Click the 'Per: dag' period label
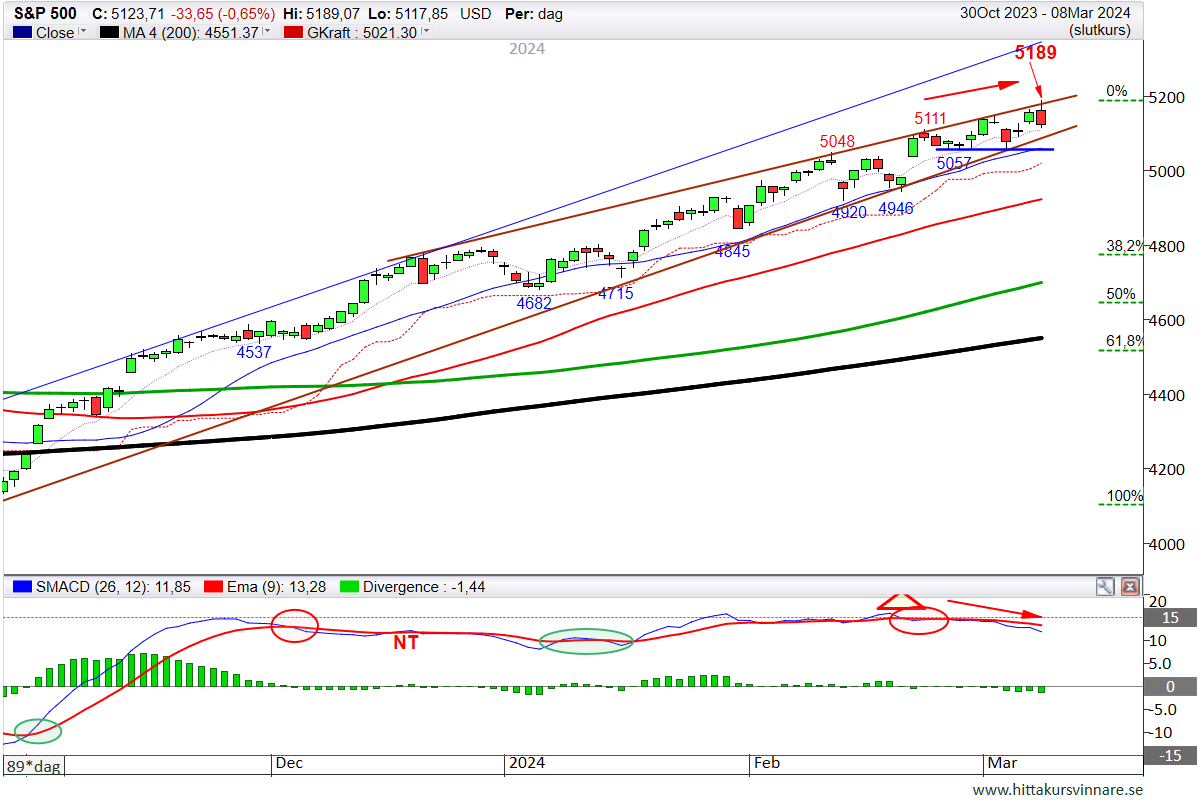 (x=534, y=14)
